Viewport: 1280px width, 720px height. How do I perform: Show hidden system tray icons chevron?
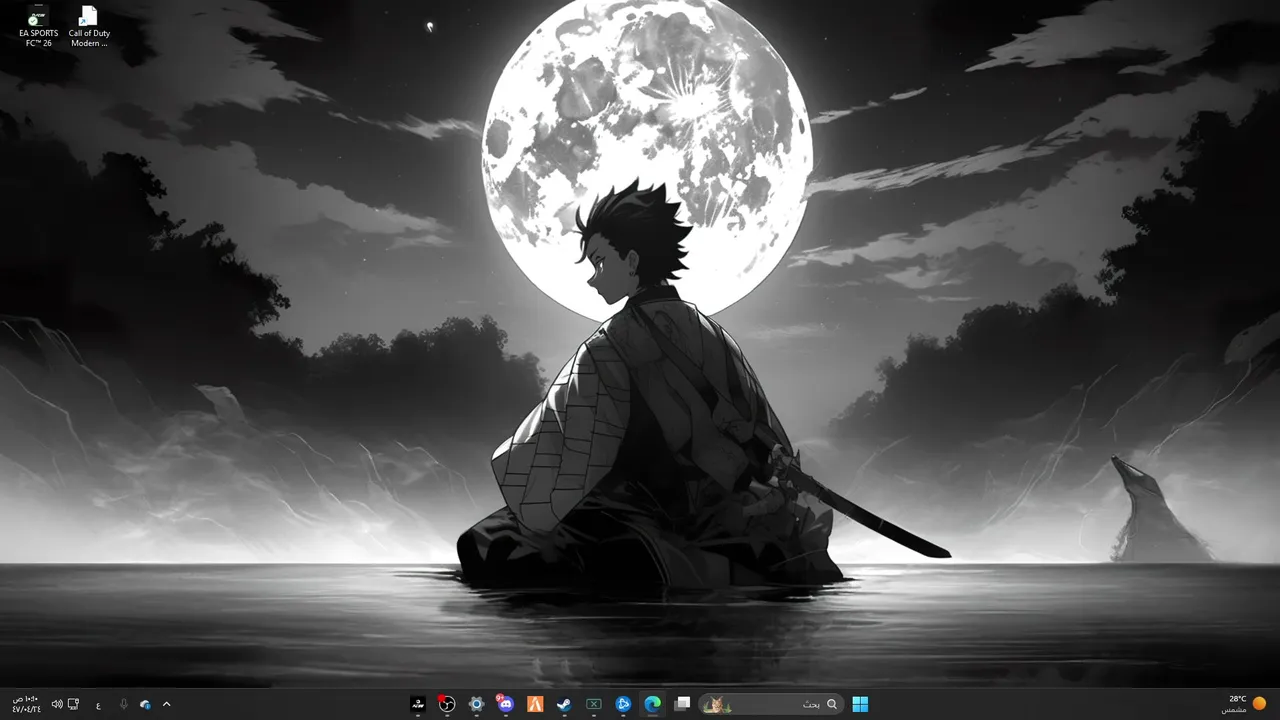166,704
